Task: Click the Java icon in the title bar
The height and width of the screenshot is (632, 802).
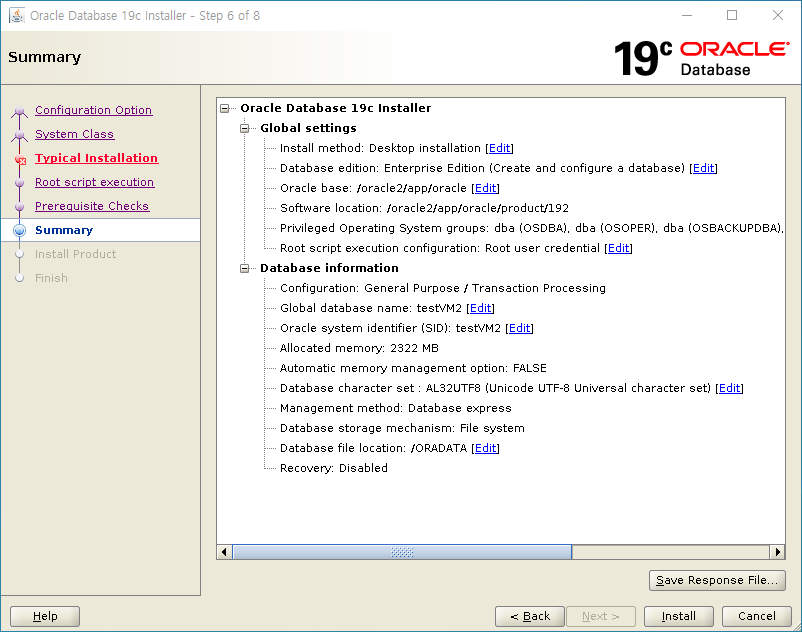Action: (16, 15)
